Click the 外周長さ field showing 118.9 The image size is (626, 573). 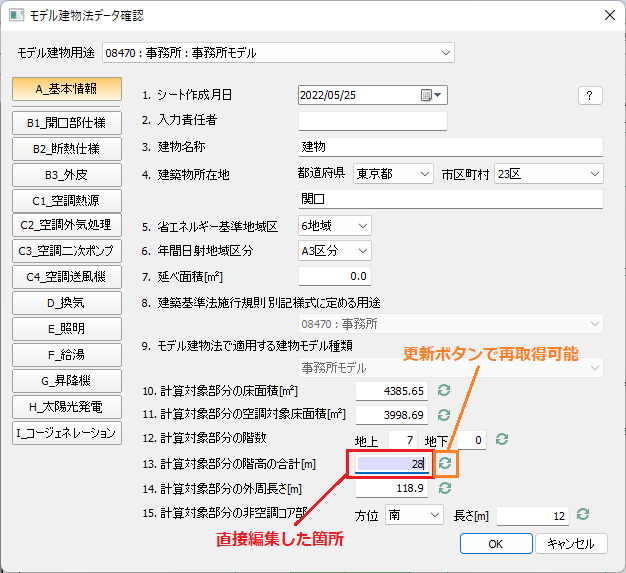392,489
